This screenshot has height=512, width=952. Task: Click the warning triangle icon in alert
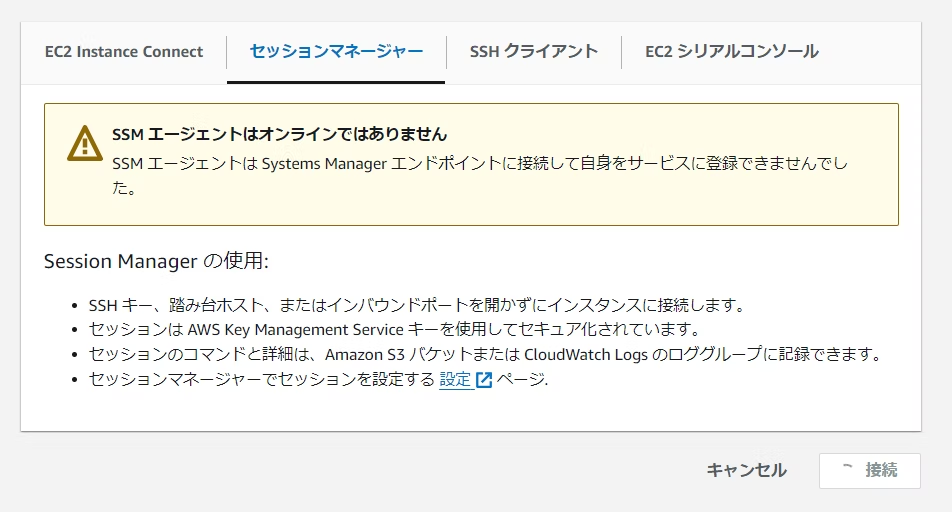tap(85, 143)
